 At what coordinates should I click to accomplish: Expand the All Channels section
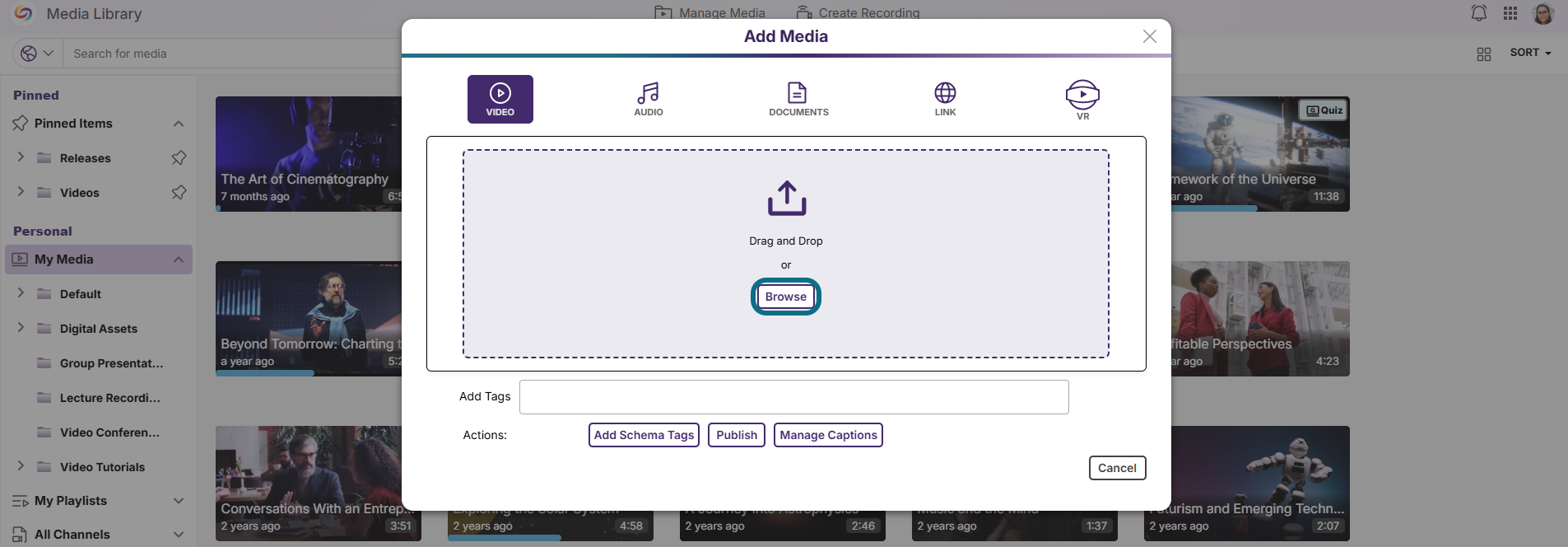[x=179, y=535]
